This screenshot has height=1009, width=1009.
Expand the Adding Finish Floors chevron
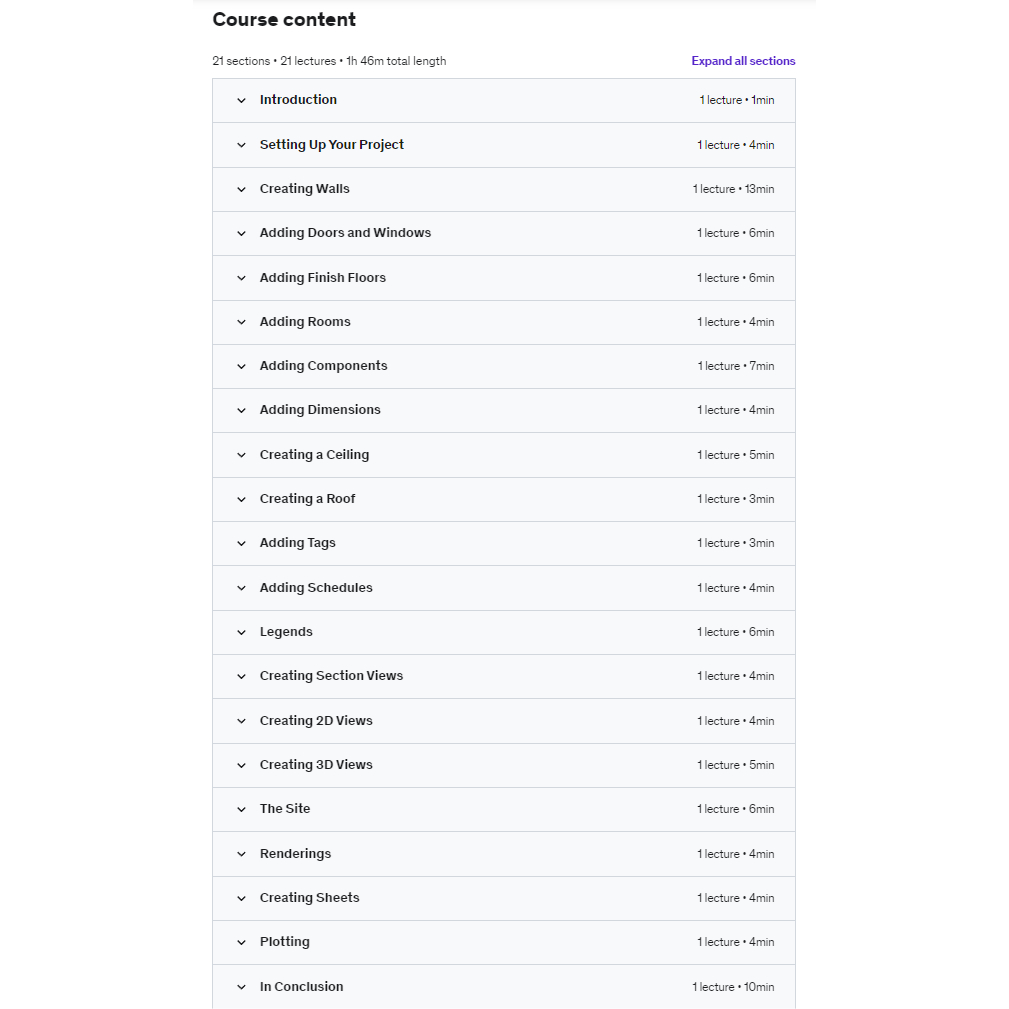[x=241, y=278]
